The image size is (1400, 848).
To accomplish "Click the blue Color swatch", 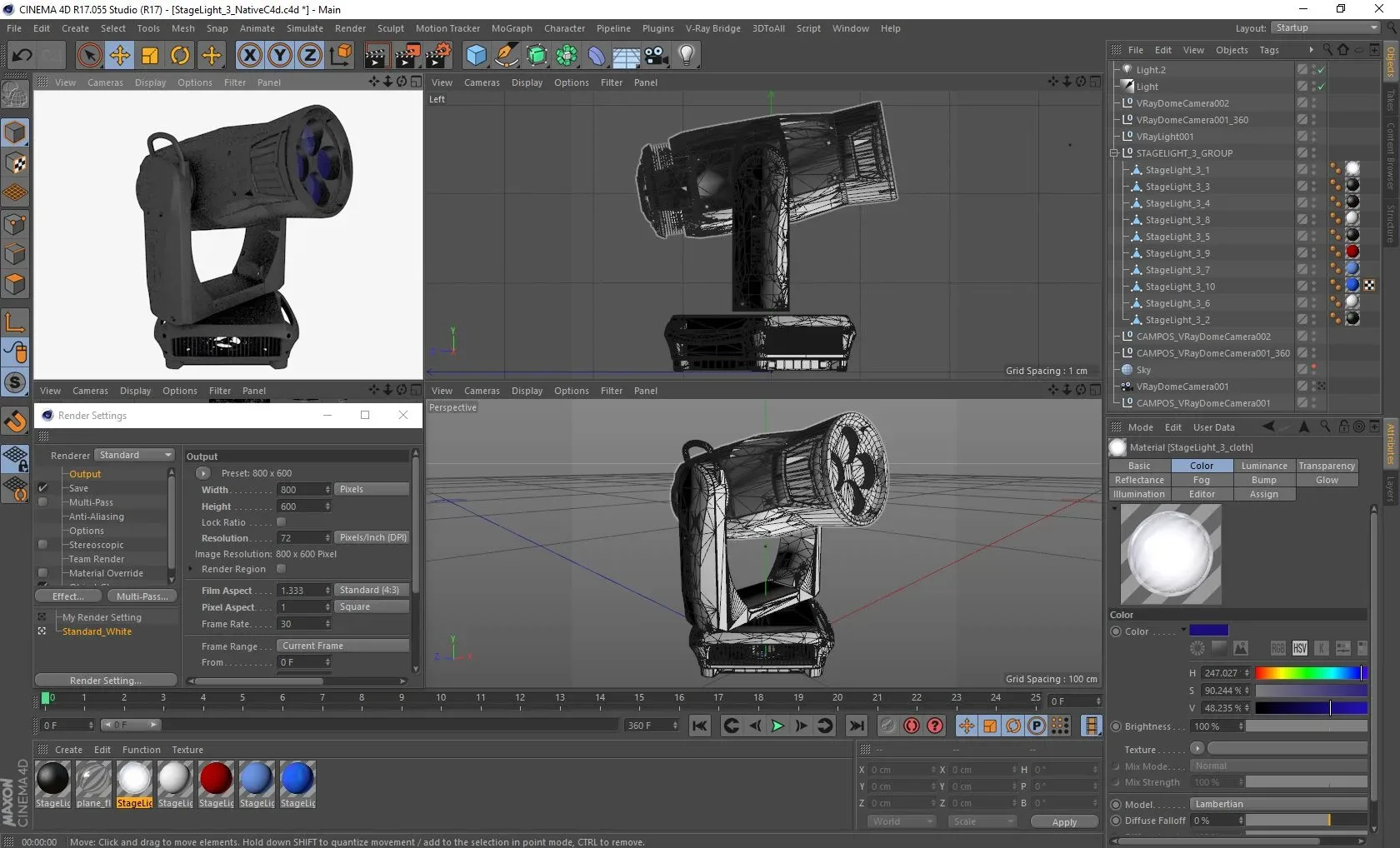I will pos(1208,631).
